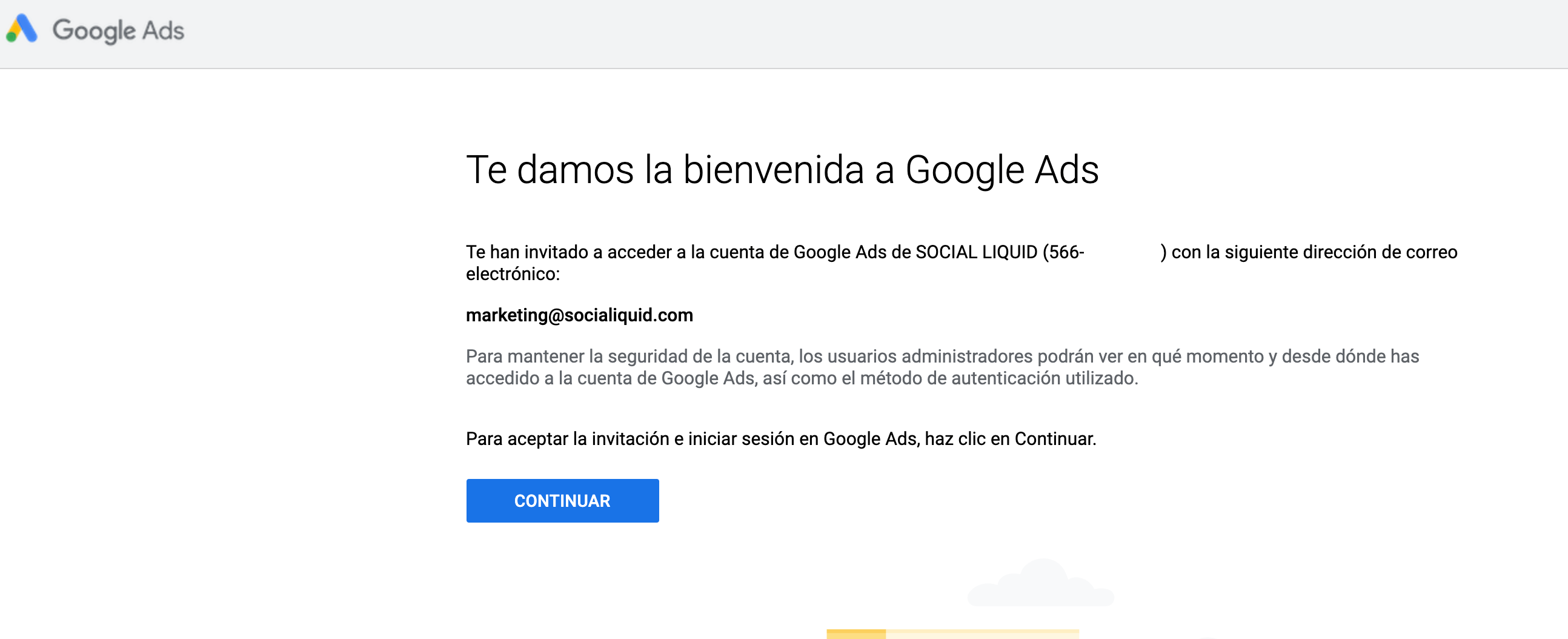Click the Google Ads wordmark in the header
Viewport: 1568px width, 639px height.
coord(118,30)
